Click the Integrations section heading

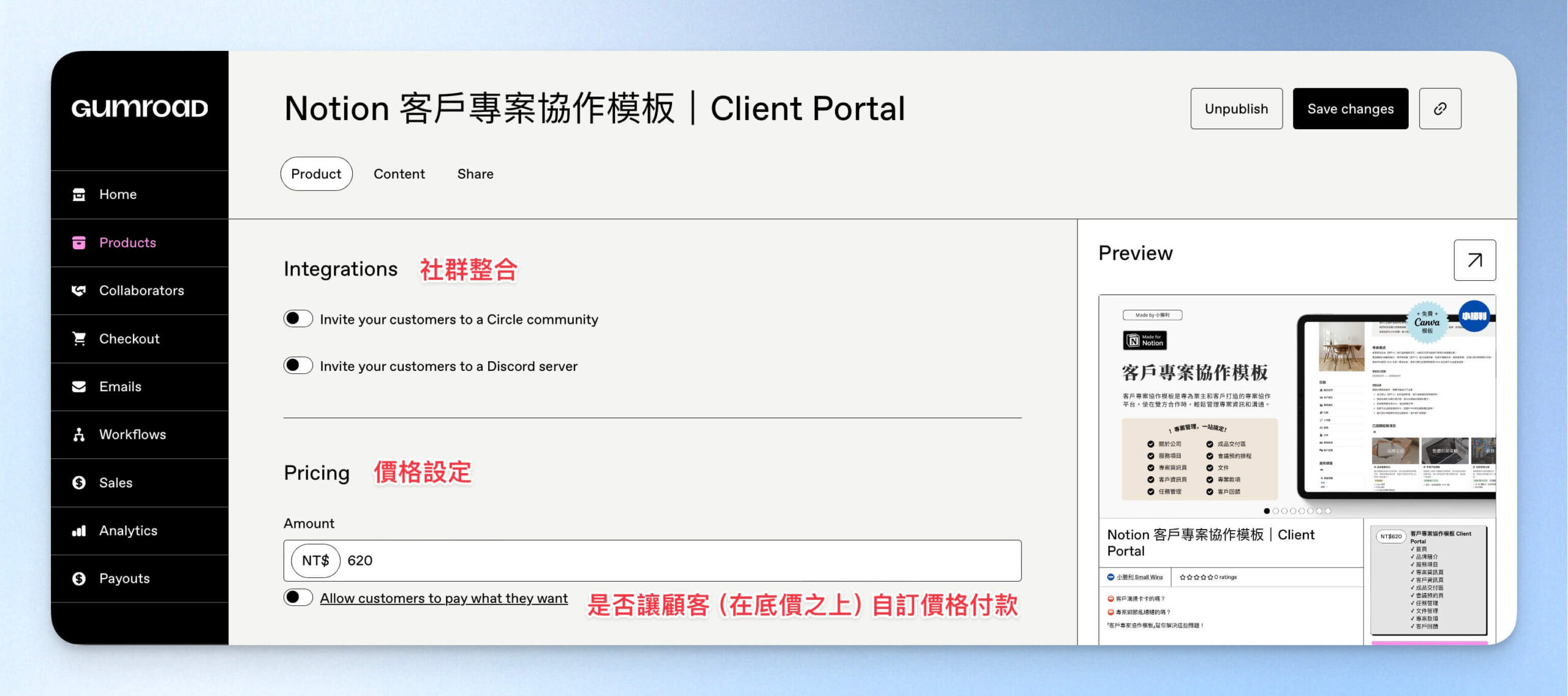coord(341,269)
